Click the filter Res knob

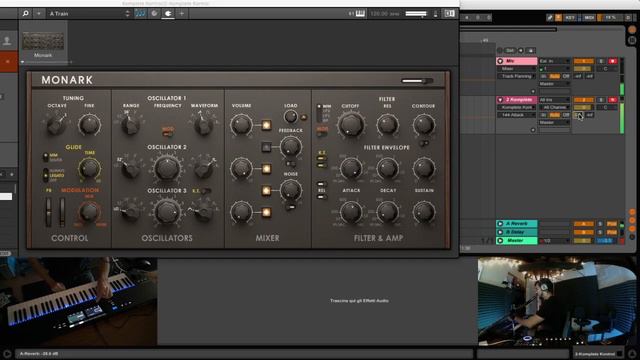[387, 124]
